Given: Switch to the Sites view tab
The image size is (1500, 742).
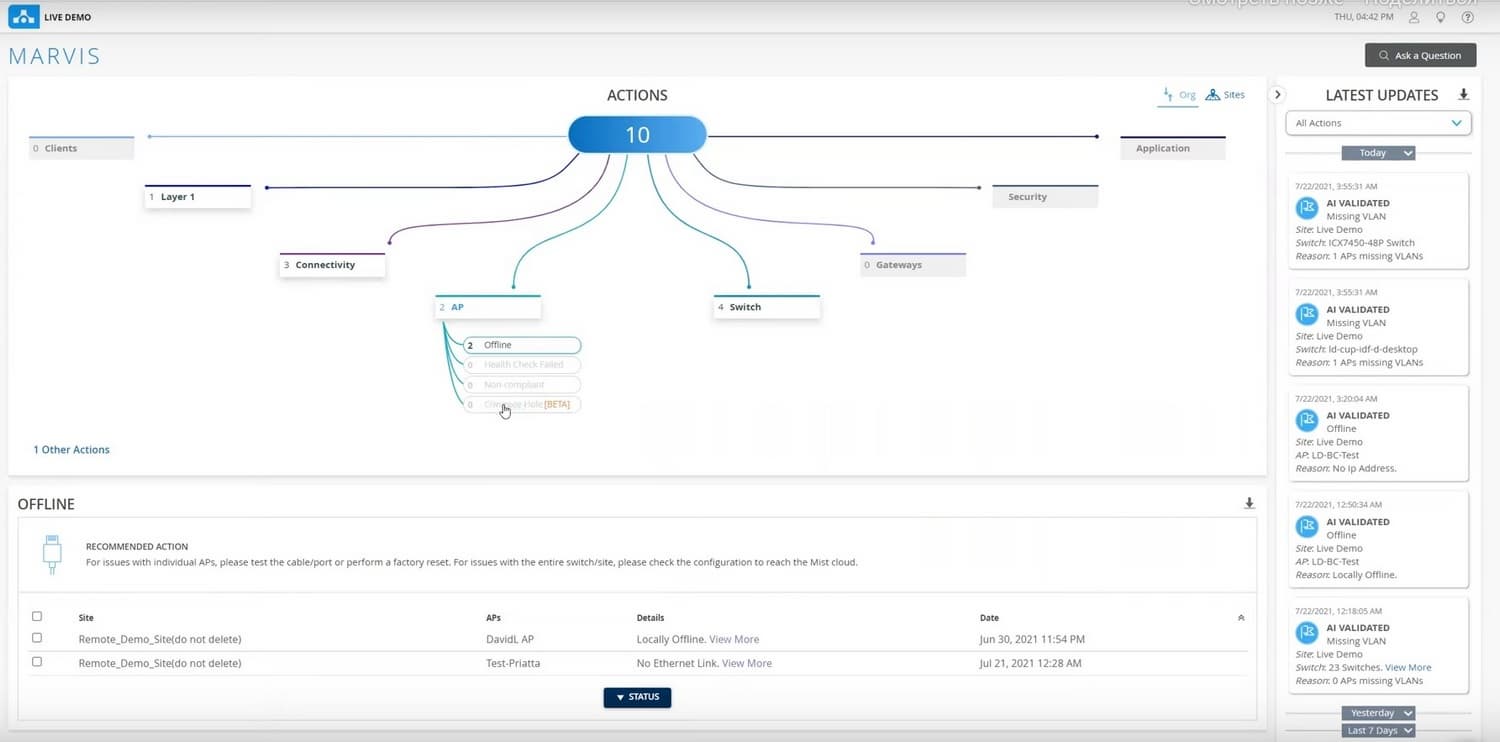Looking at the screenshot, I should click(1225, 95).
